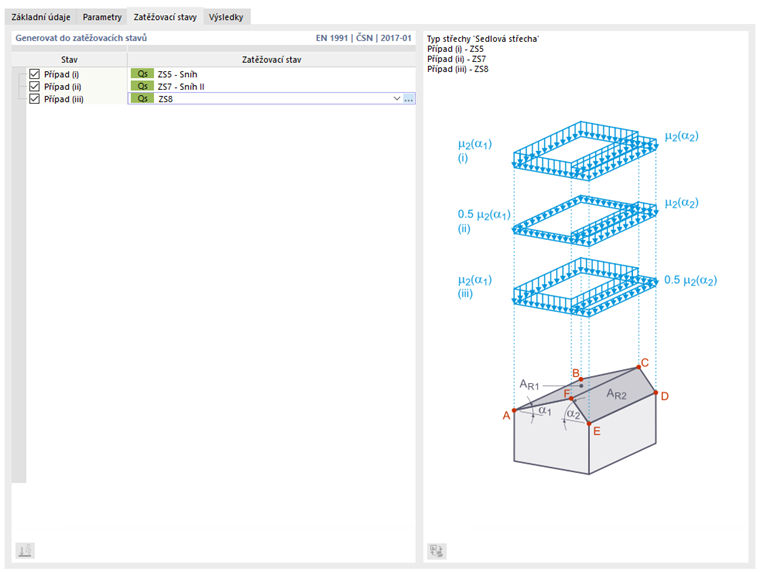The width and height of the screenshot is (760, 572).
Task: Click the Generovat do zatěžovacích stavů heading
Action: tap(81, 38)
